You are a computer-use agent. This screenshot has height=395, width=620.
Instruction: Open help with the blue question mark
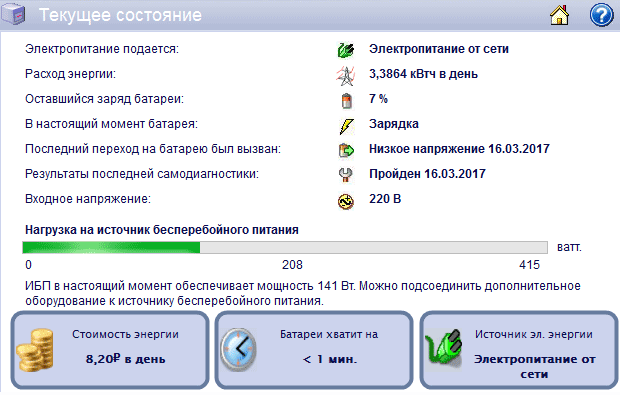tap(601, 15)
